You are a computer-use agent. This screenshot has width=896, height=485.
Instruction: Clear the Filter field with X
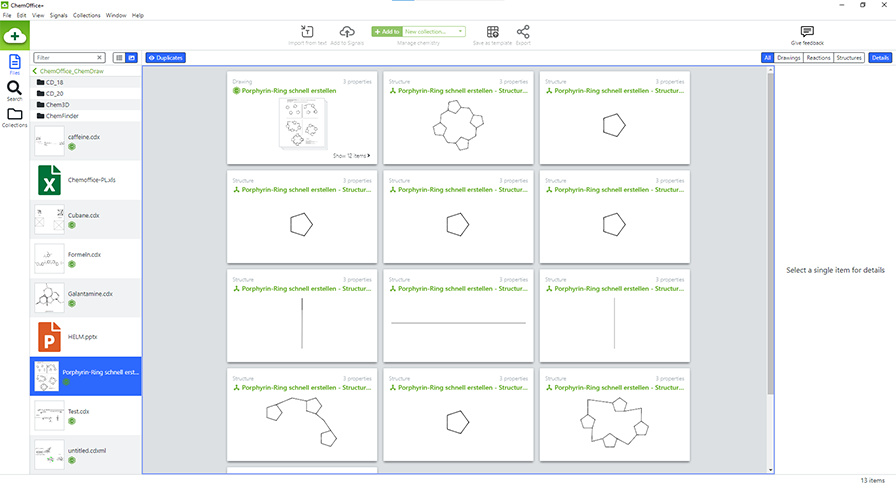[99, 58]
